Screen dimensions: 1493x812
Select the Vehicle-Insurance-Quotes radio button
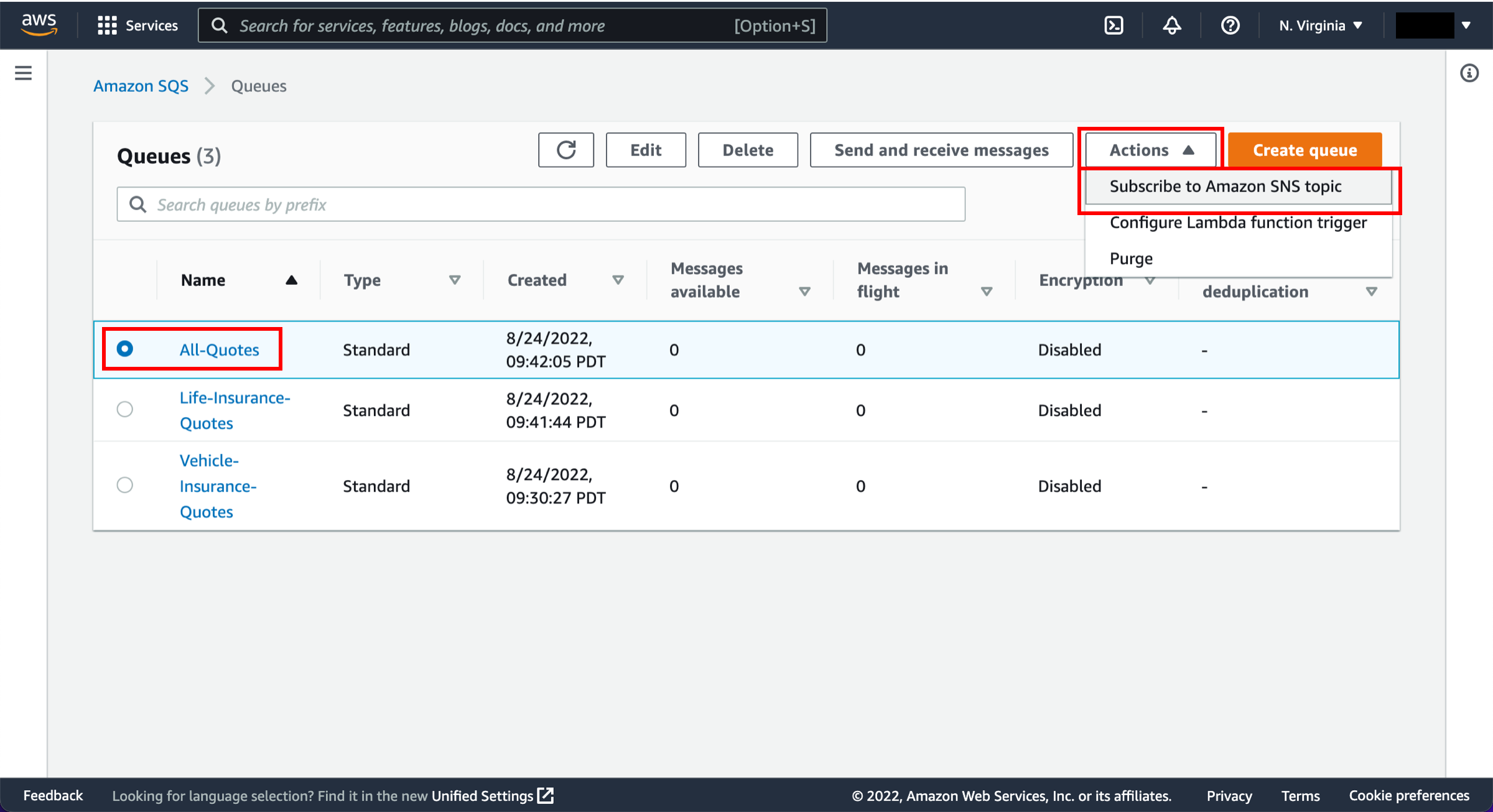[125, 486]
